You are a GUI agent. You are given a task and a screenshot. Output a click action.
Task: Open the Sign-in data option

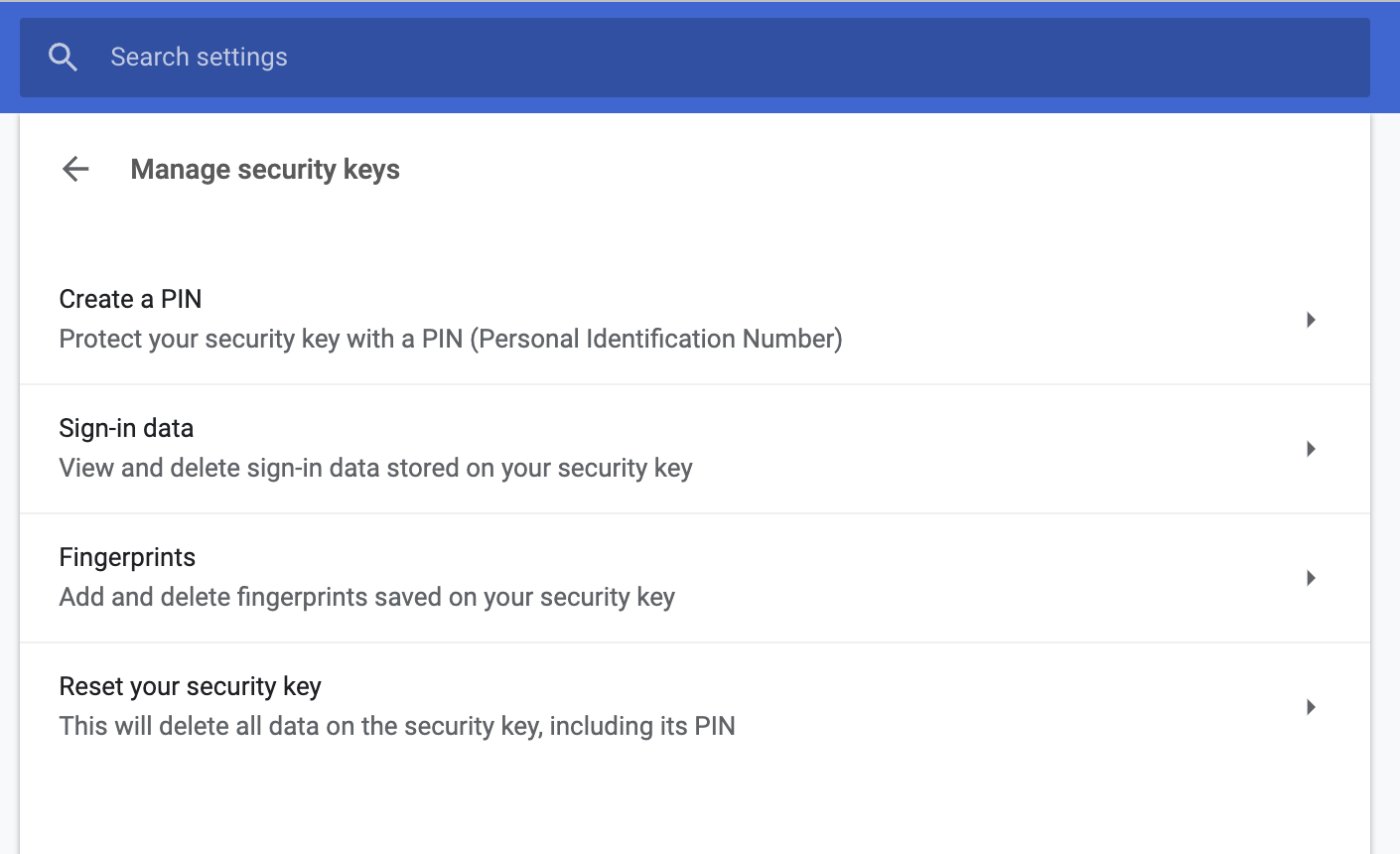(x=126, y=428)
